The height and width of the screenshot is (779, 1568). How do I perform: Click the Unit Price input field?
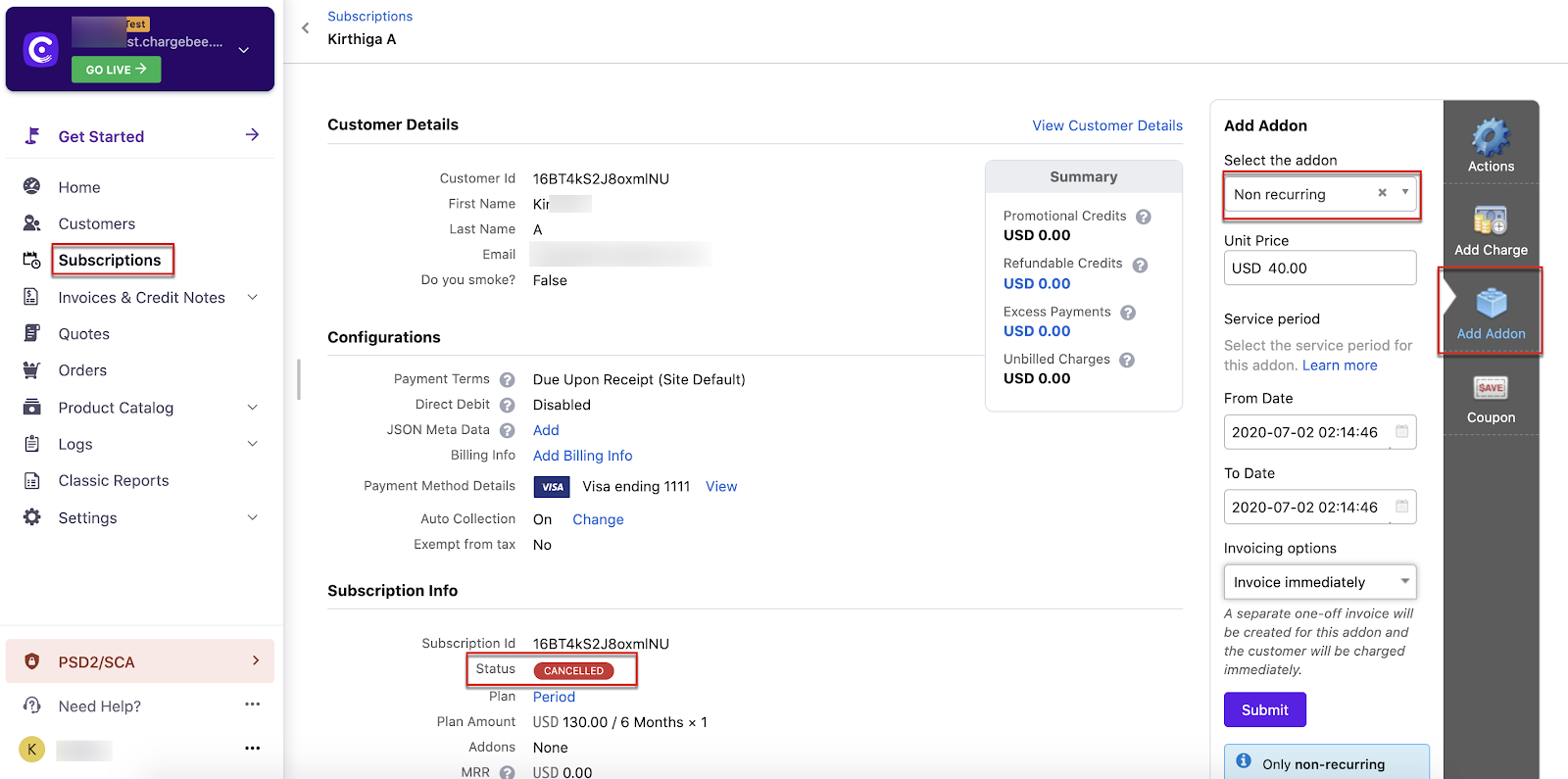1319,268
